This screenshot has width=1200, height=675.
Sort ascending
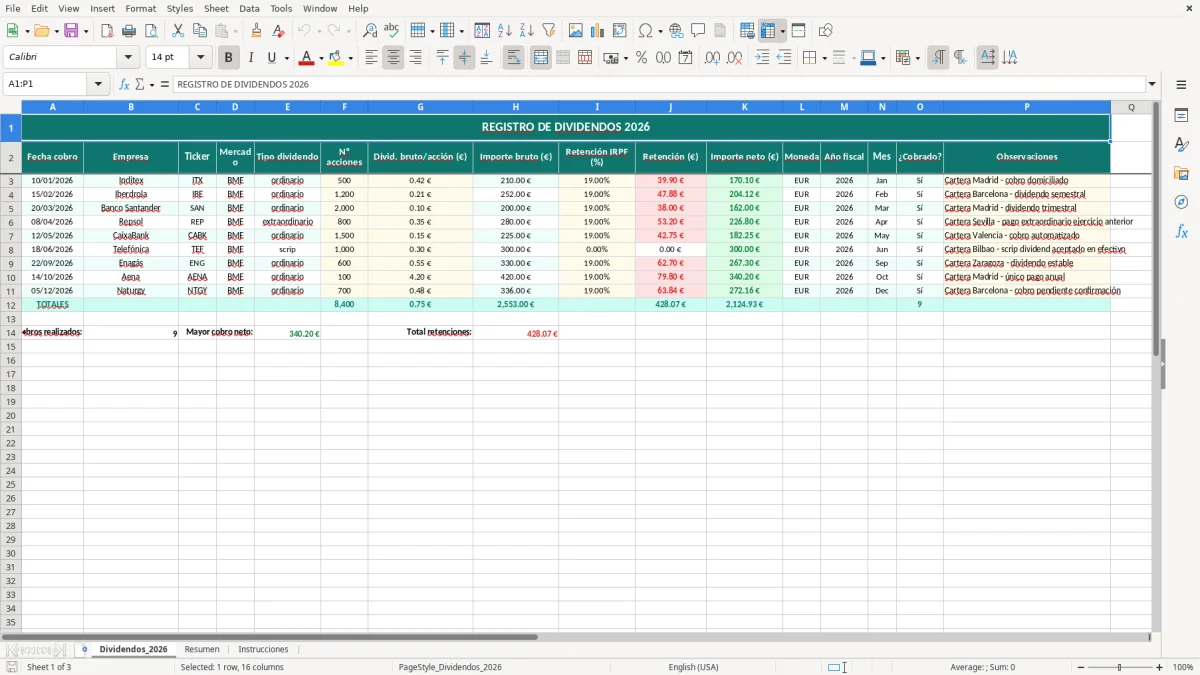(505, 31)
